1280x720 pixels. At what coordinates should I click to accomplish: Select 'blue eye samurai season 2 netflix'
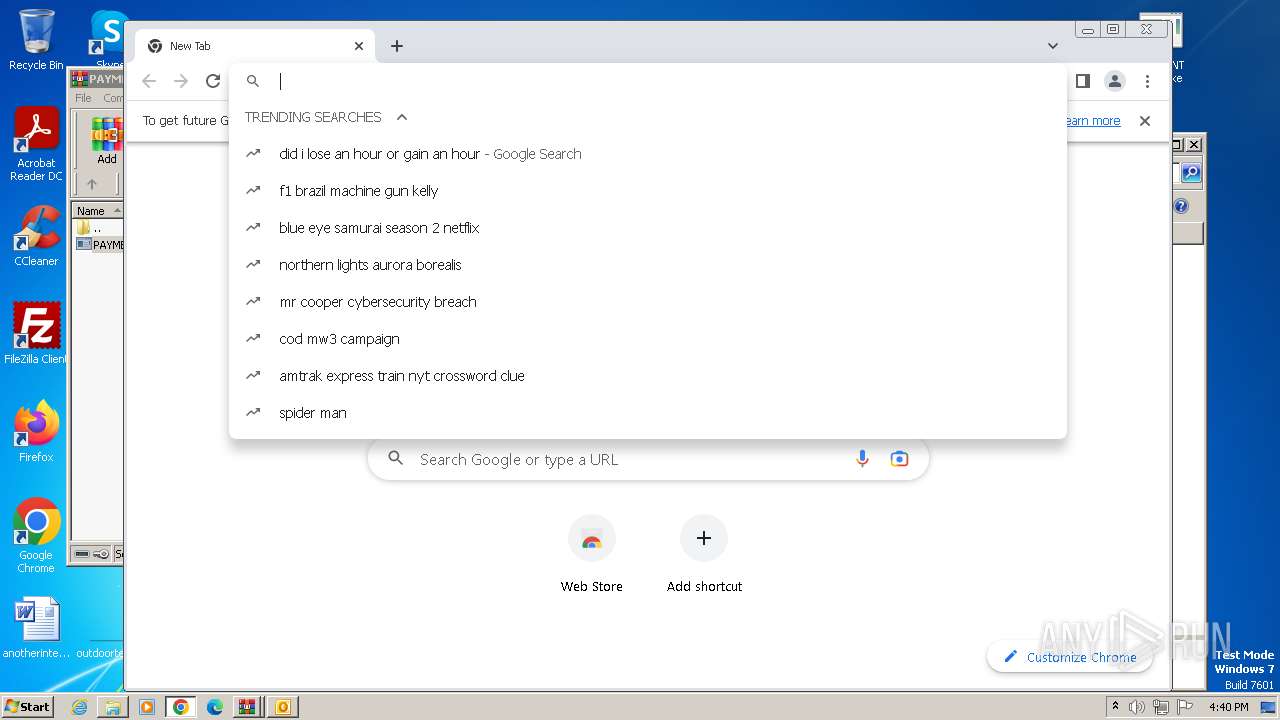pos(648,228)
